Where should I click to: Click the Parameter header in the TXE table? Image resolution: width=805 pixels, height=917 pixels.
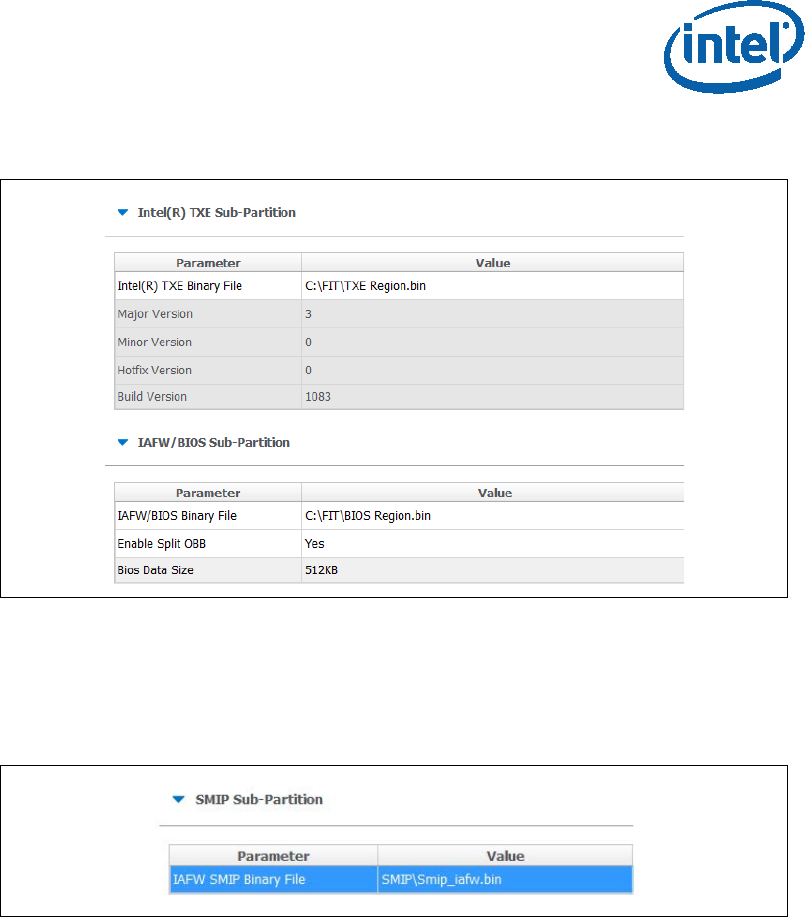[208, 263]
